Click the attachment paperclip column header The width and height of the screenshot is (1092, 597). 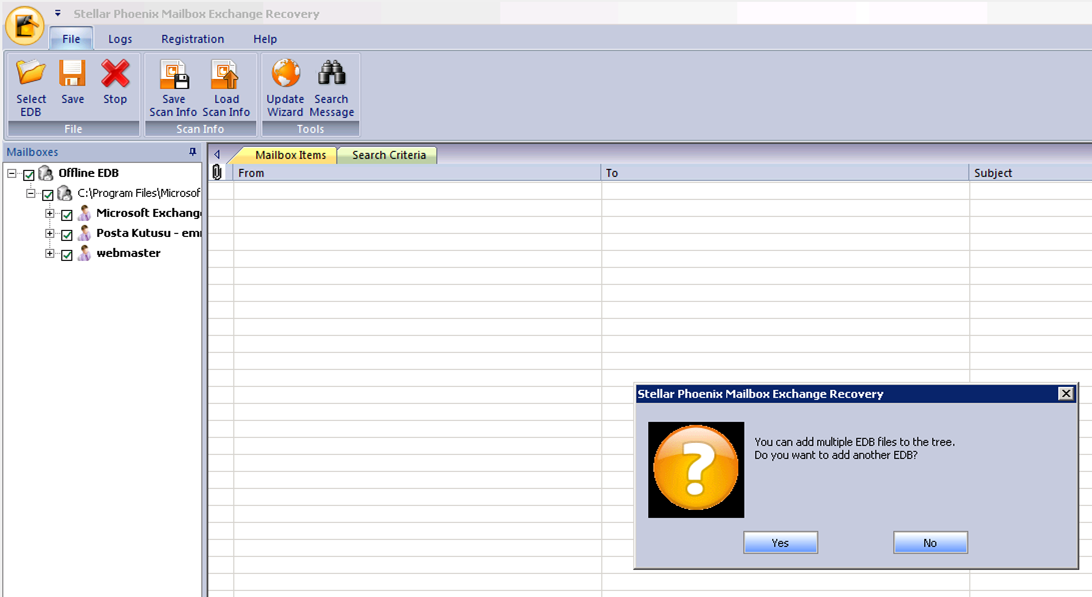[217, 173]
